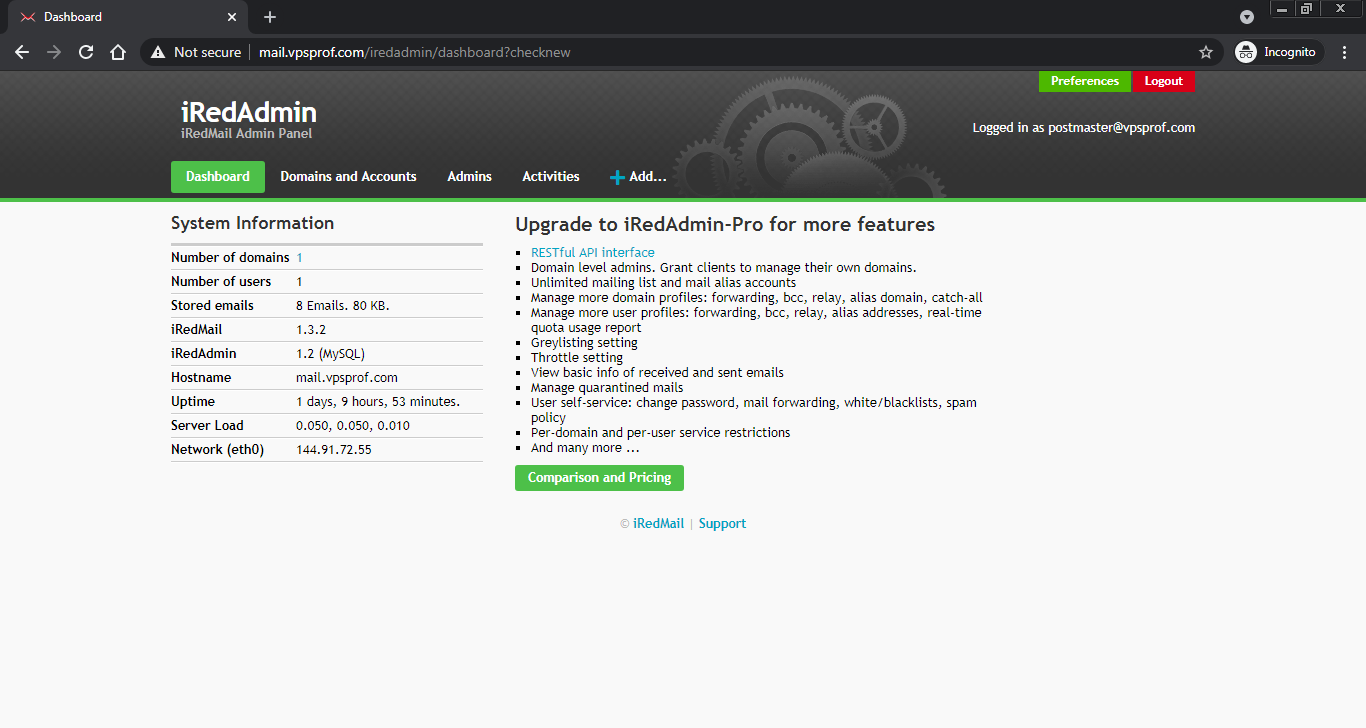
Task: Click the 'Throttle setting' list item
Action: (x=577, y=357)
